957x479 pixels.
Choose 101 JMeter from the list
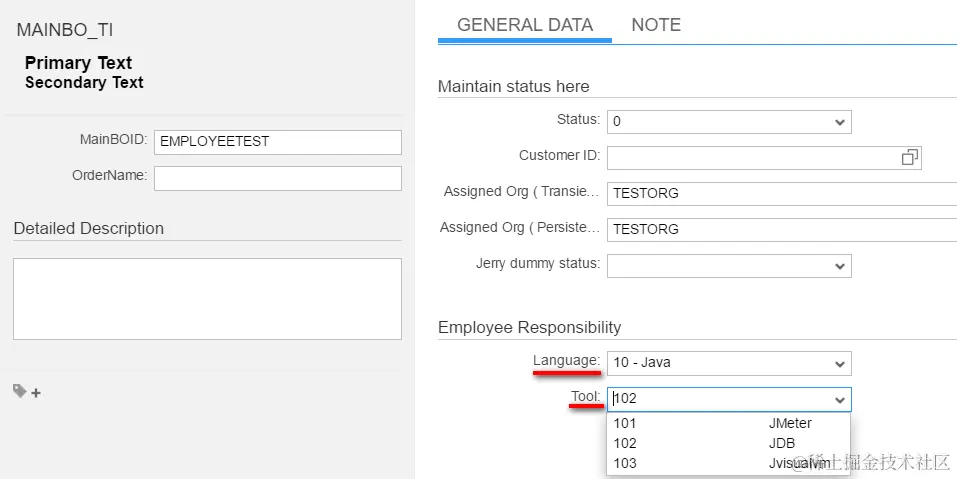pos(728,423)
